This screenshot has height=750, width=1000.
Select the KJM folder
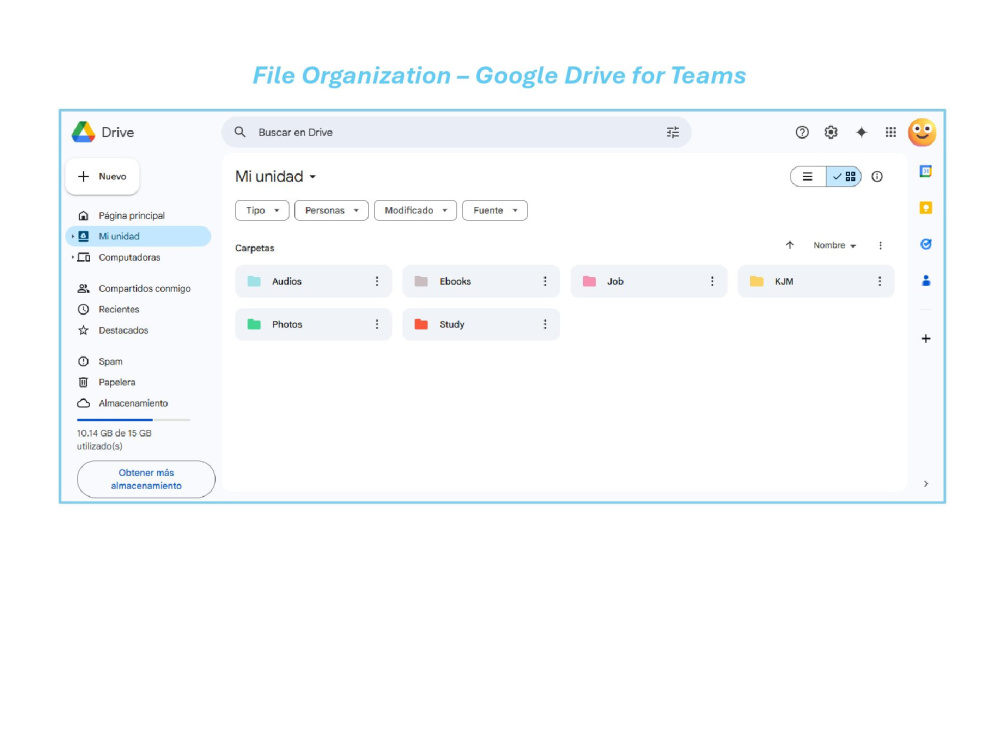[x=816, y=281]
